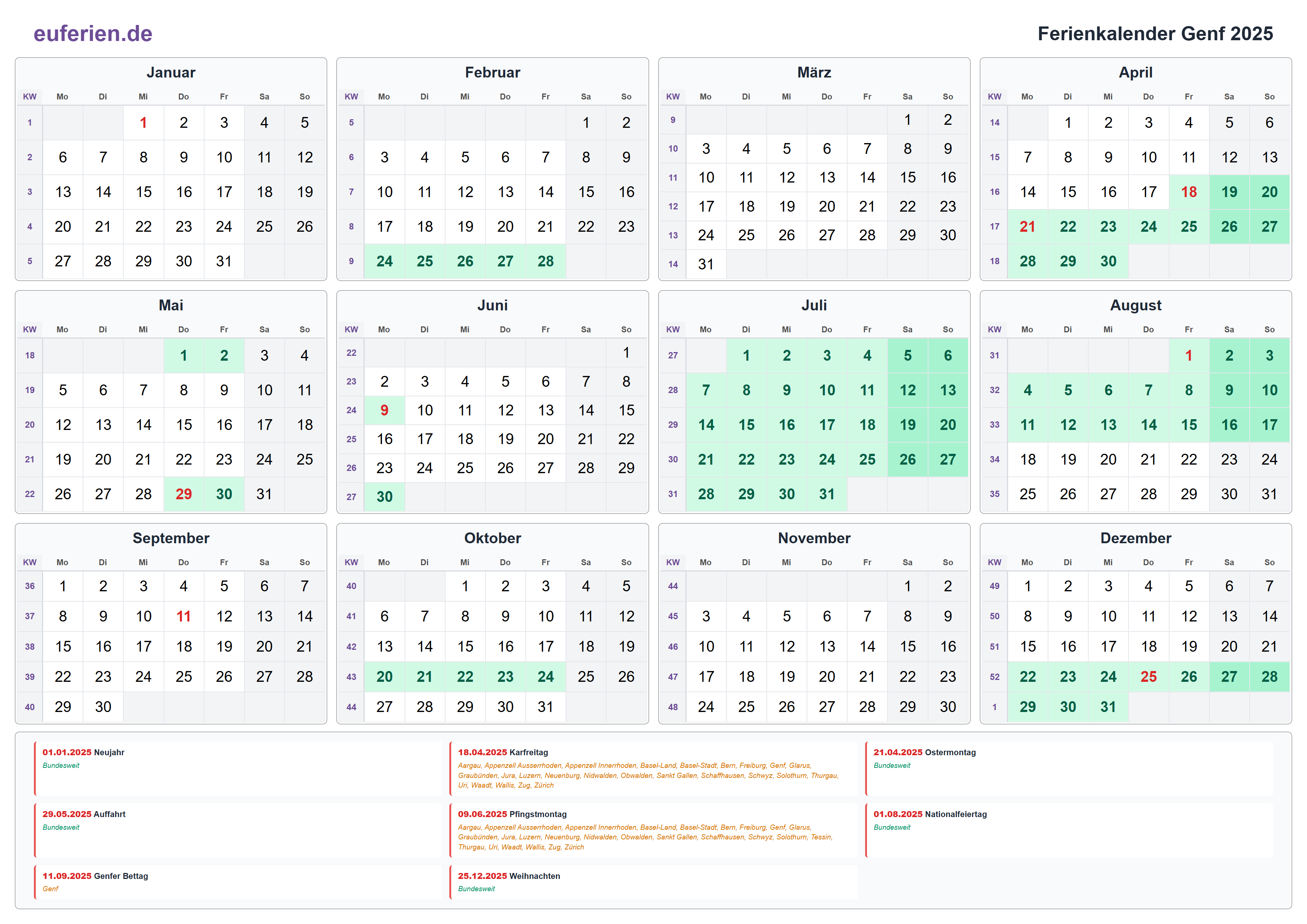Select the September month heading
Screen dimensions: 1307x924
click(x=171, y=538)
